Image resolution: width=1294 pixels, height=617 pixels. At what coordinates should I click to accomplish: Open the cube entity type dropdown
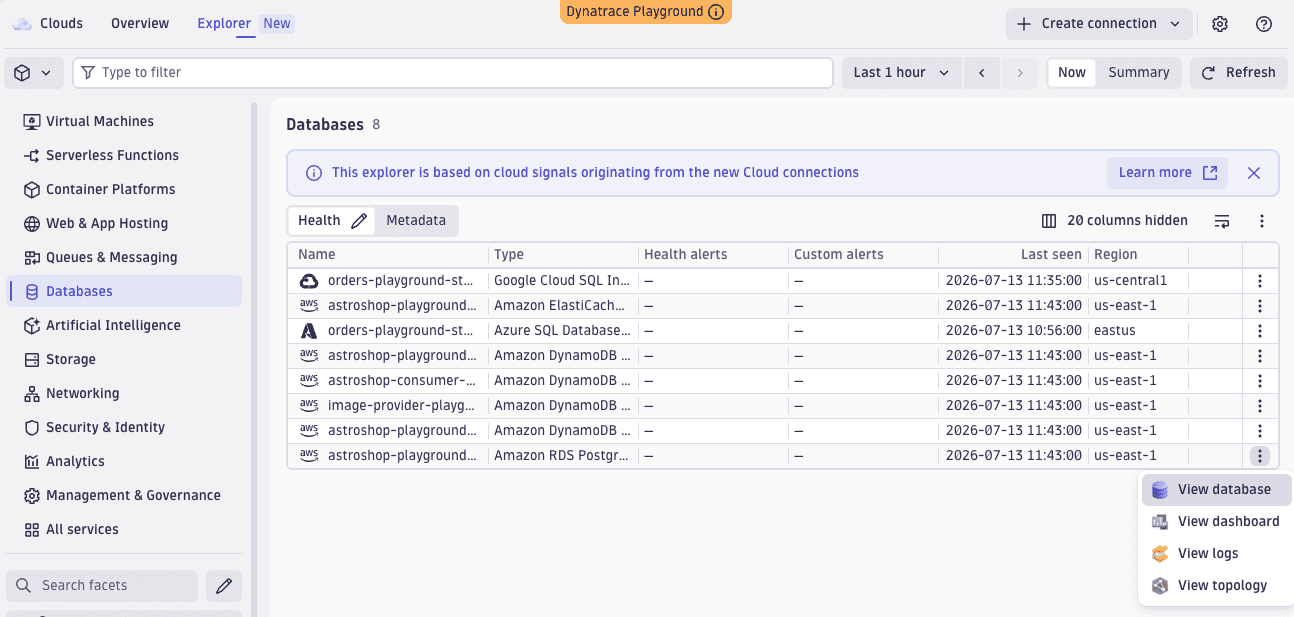tap(34, 73)
